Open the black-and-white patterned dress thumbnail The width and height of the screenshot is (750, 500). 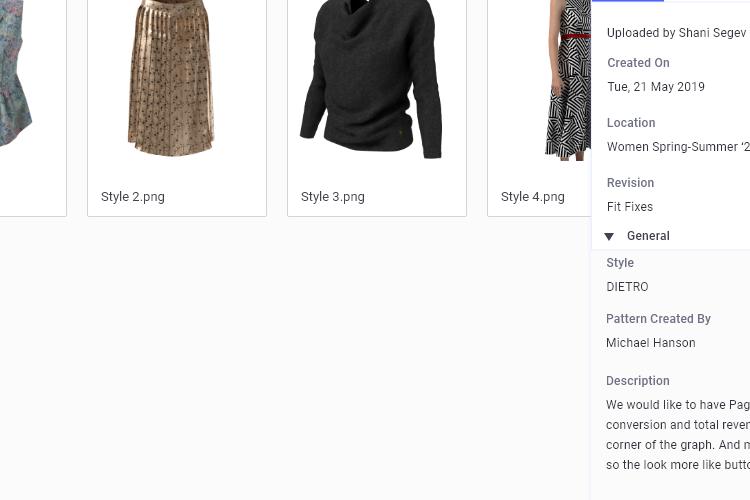coord(568,80)
